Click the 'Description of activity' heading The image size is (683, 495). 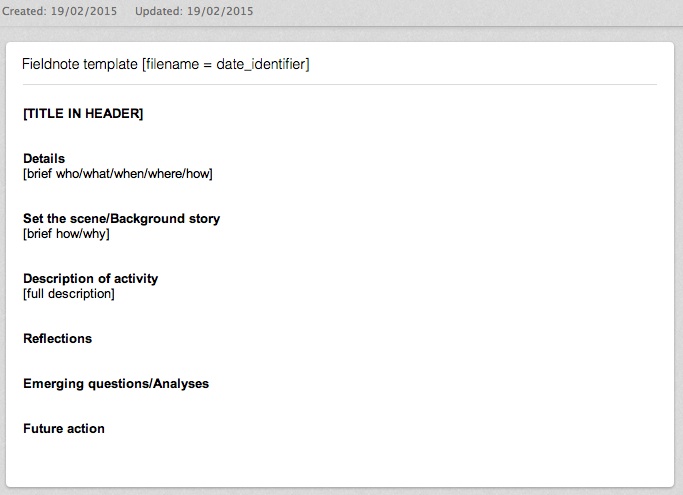click(x=90, y=278)
